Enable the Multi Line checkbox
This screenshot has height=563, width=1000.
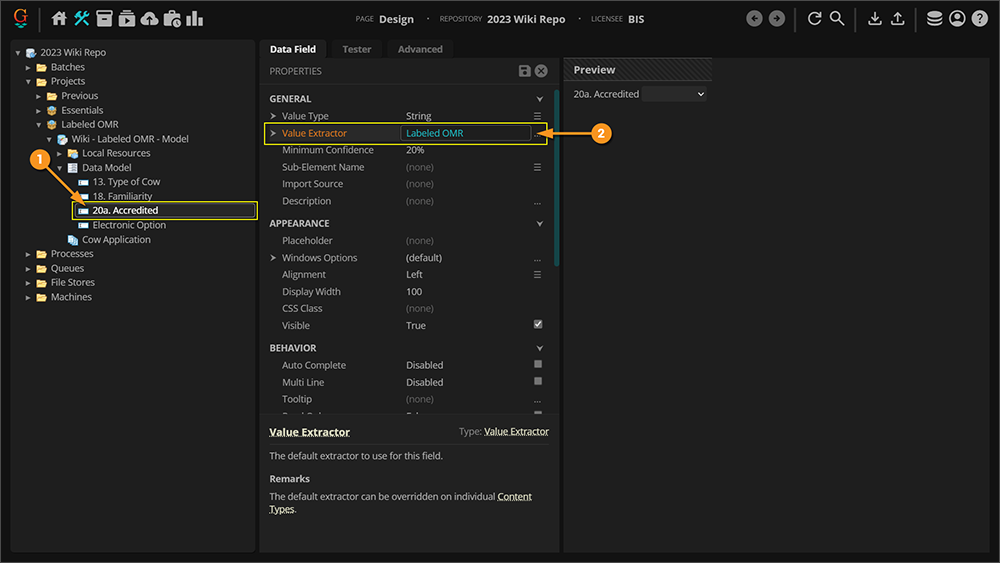tap(538, 382)
